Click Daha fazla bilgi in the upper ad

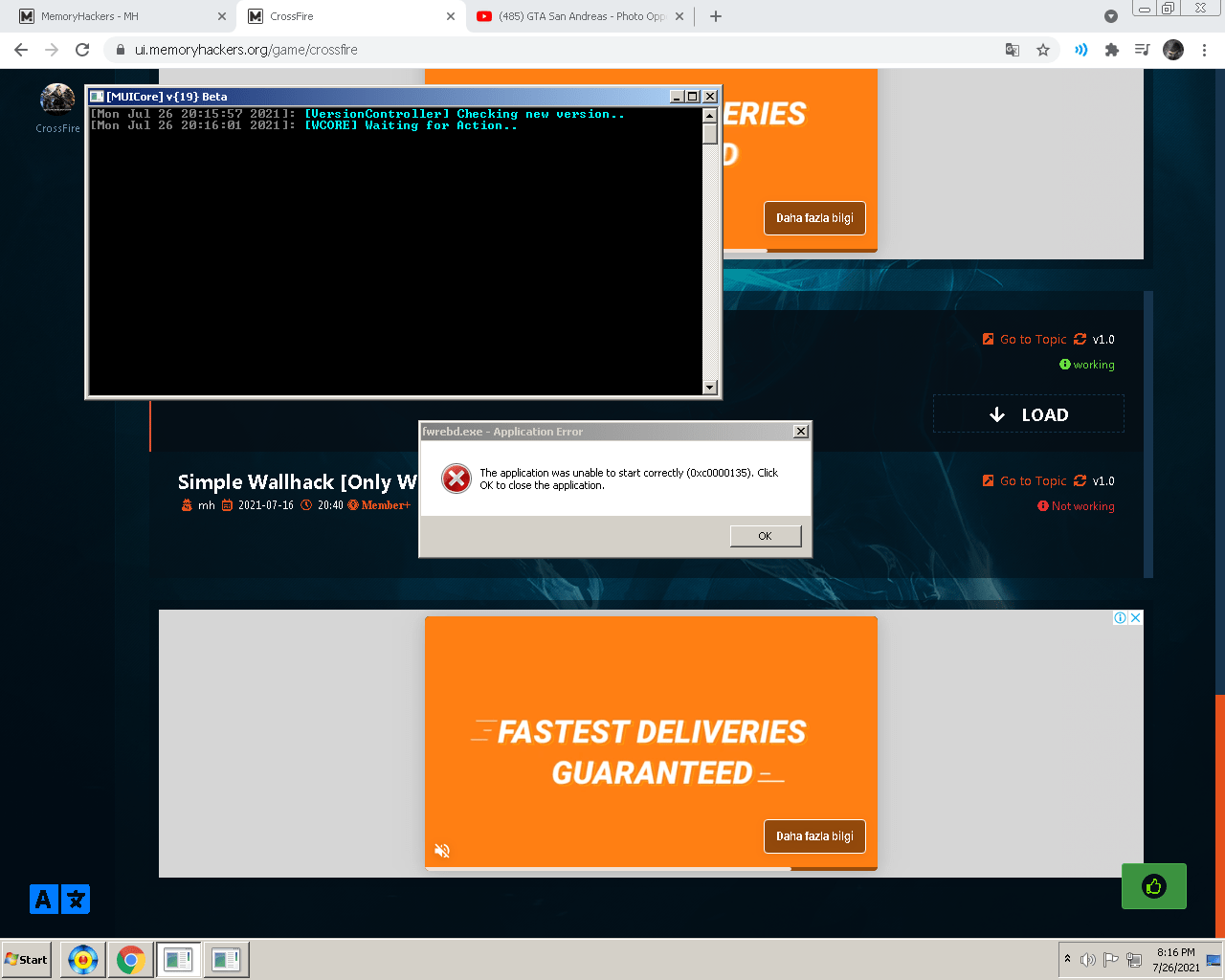tap(814, 218)
